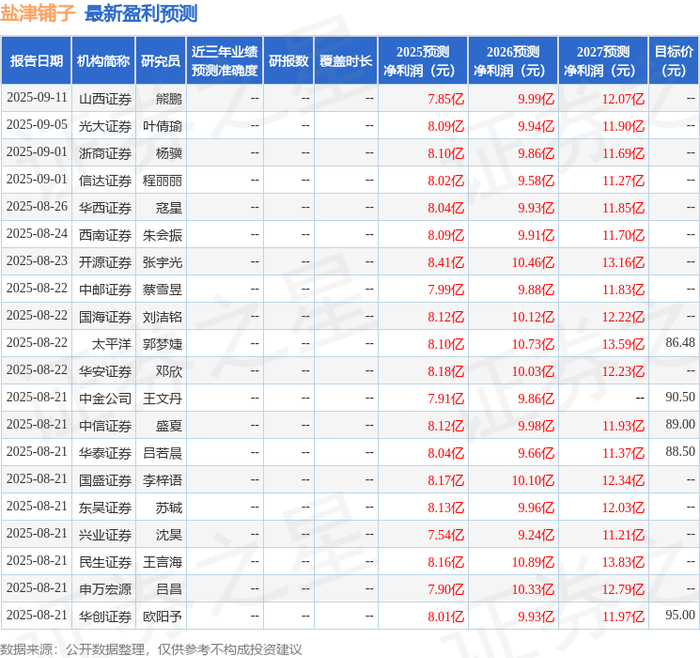Click 2025 forecast value 7.54亿

pyautogui.click(x=446, y=535)
